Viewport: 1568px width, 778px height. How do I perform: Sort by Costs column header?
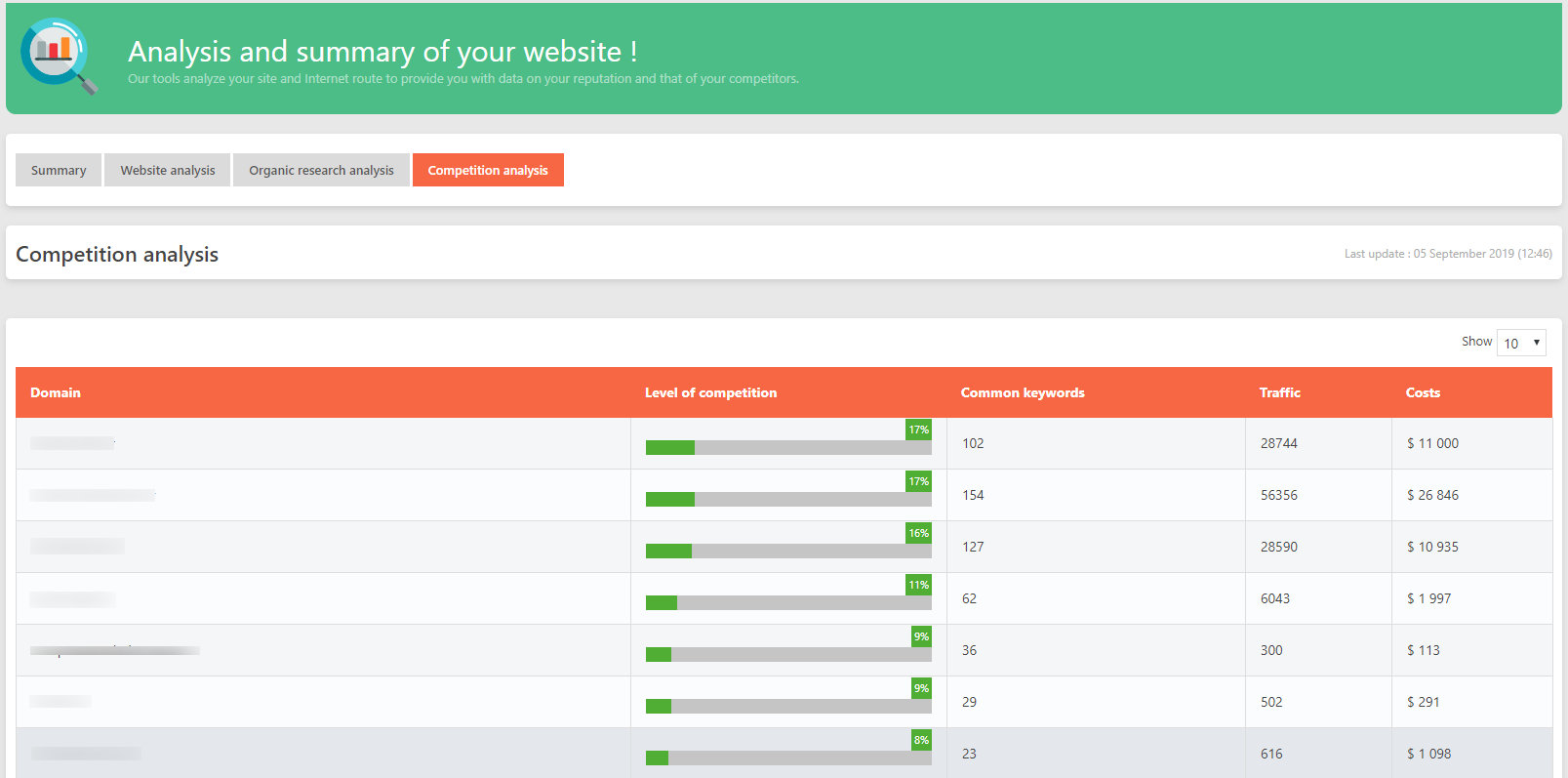1423,392
